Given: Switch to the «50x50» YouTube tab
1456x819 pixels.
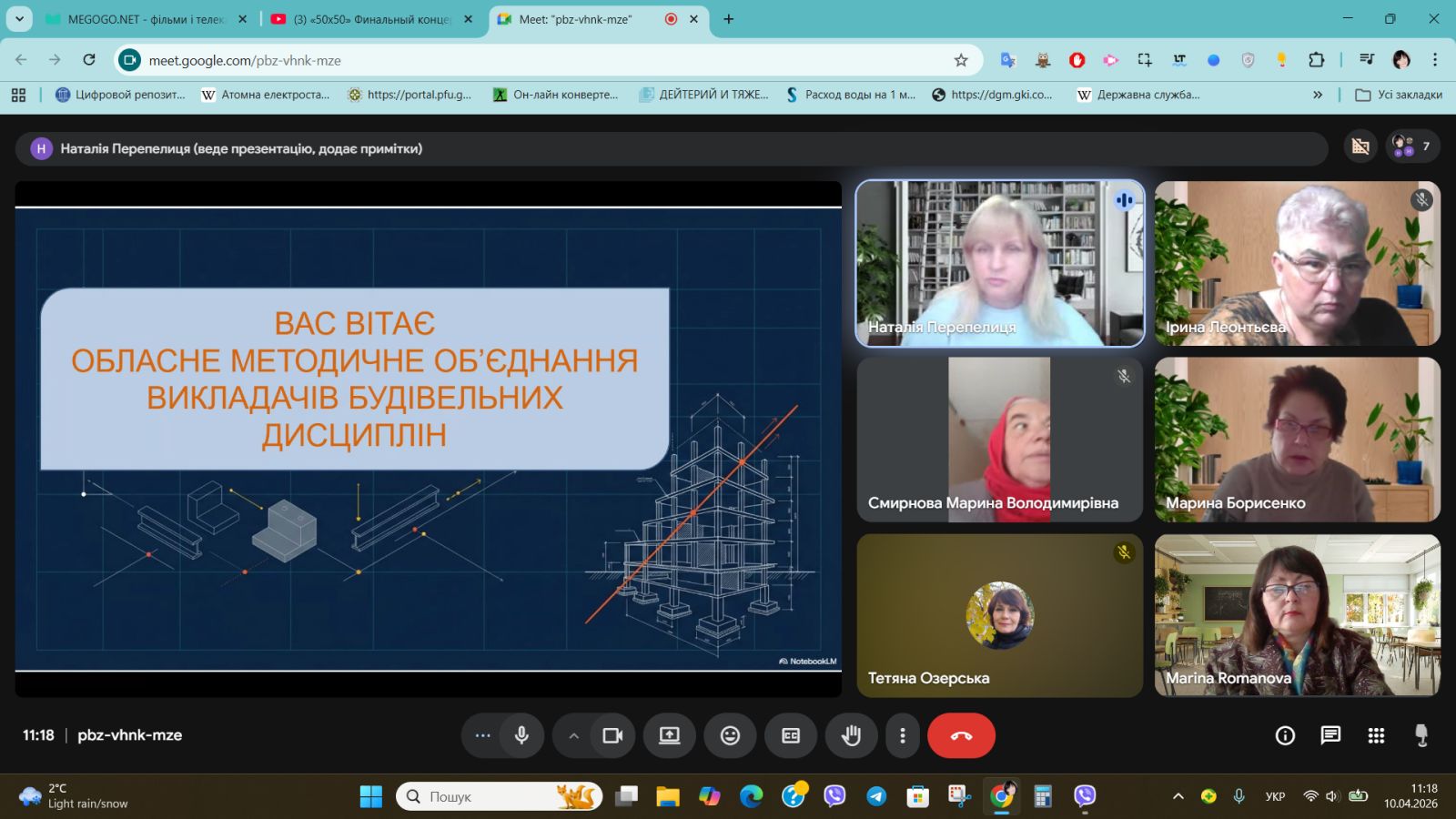Looking at the screenshot, I should (x=371, y=19).
